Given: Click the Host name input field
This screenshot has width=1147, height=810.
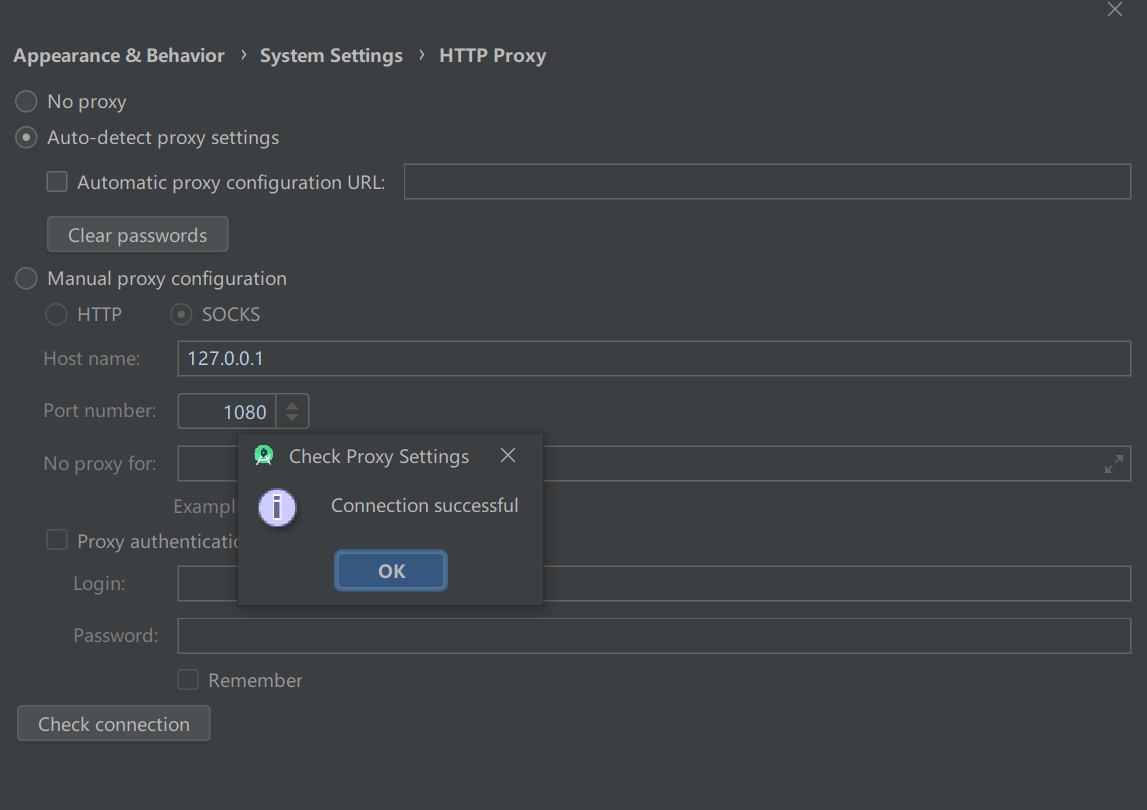Looking at the screenshot, I should (654, 358).
